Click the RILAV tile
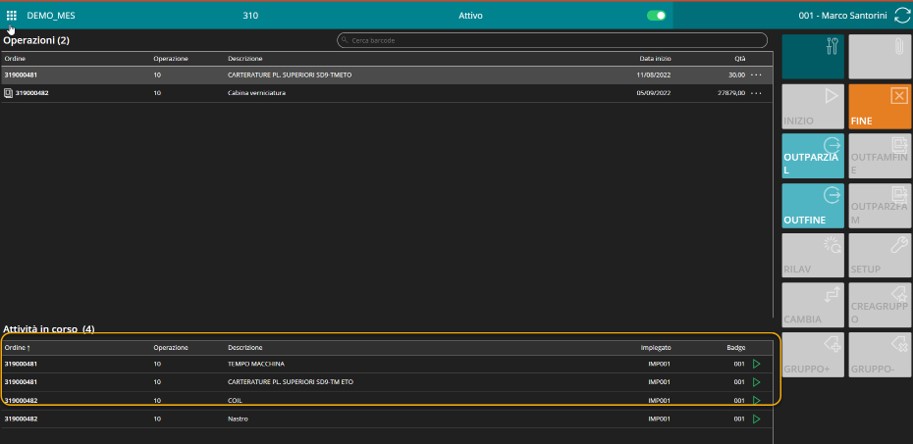 (813, 255)
